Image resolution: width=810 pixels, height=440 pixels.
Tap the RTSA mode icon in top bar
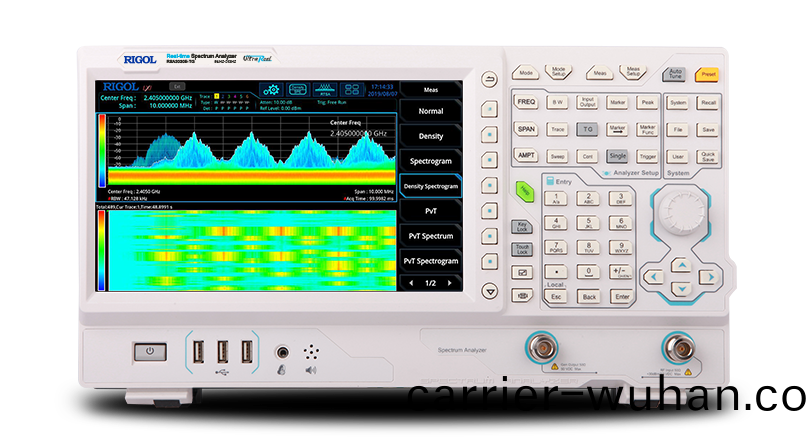326,89
